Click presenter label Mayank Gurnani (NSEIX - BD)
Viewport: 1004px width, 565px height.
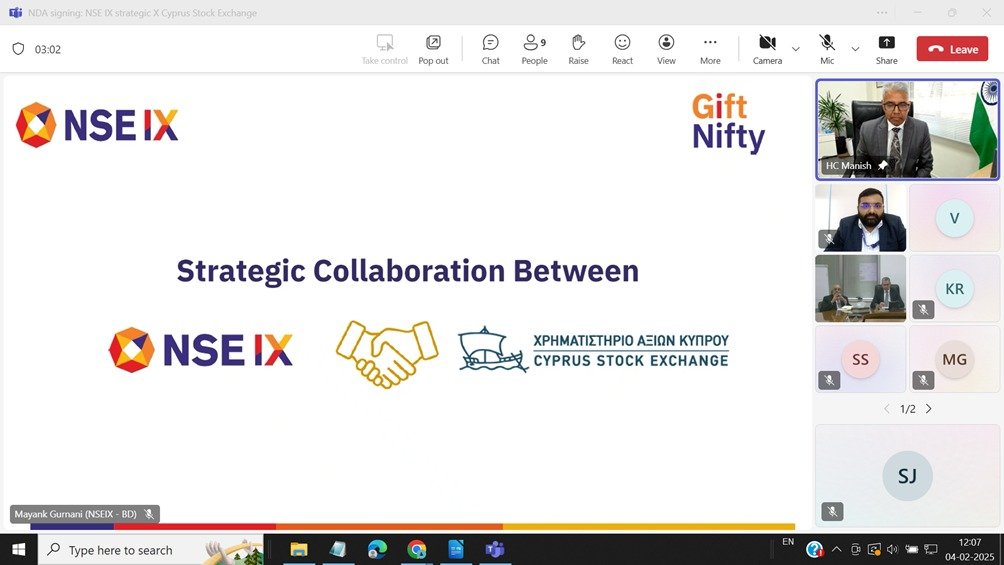pos(76,514)
